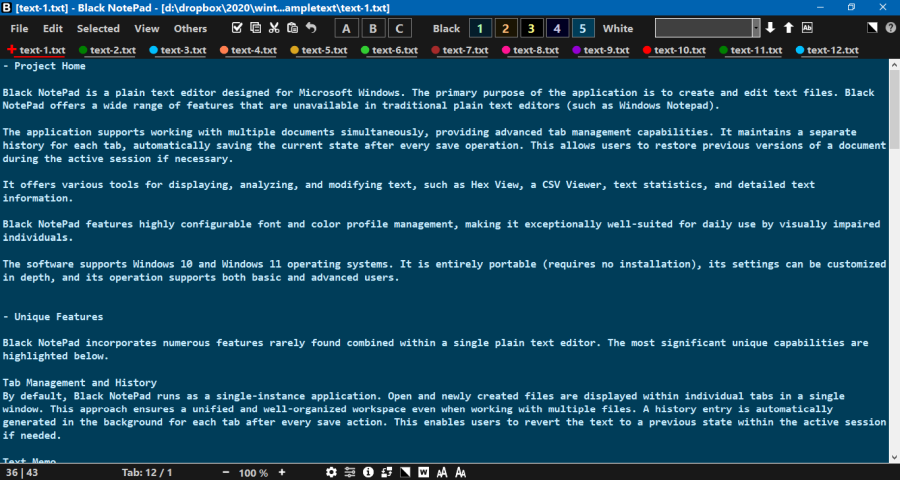Apply color profile 3
Screen dimensions: 900x480
(532, 28)
